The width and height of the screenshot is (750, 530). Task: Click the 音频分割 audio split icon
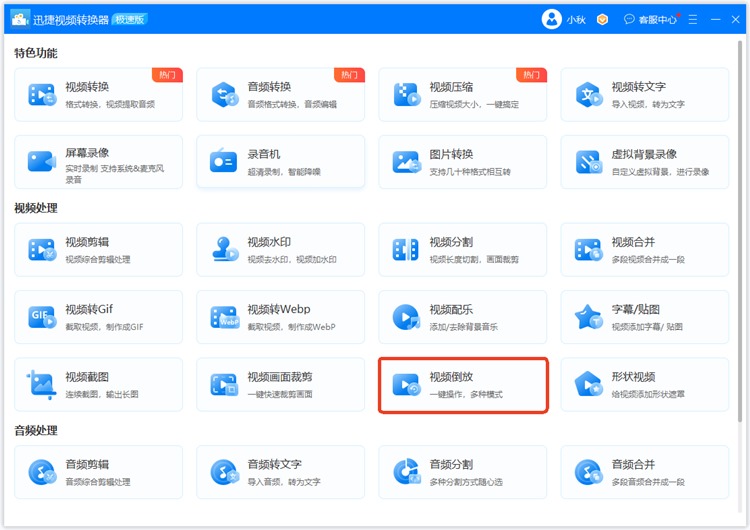[x=407, y=471]
